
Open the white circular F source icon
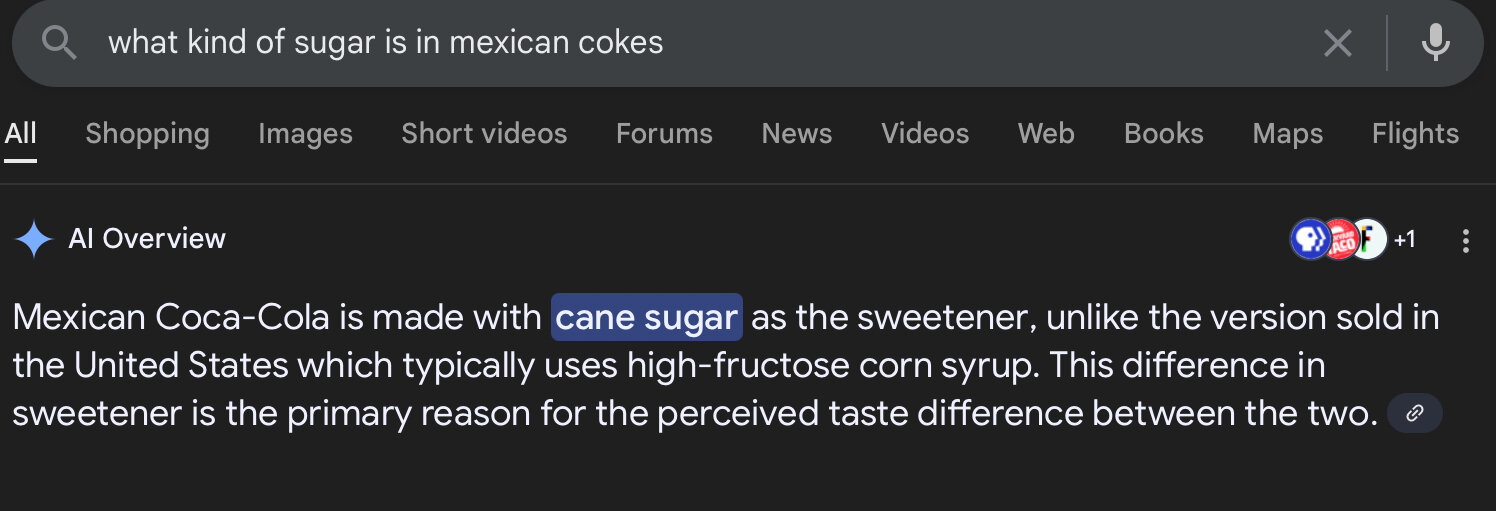coord(1370,239)
